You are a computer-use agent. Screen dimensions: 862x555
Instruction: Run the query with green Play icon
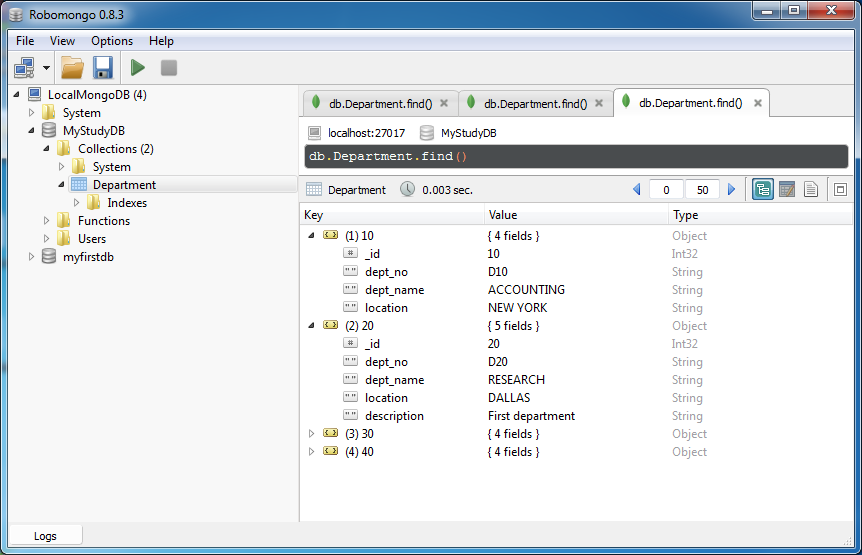tap(137, 68)
